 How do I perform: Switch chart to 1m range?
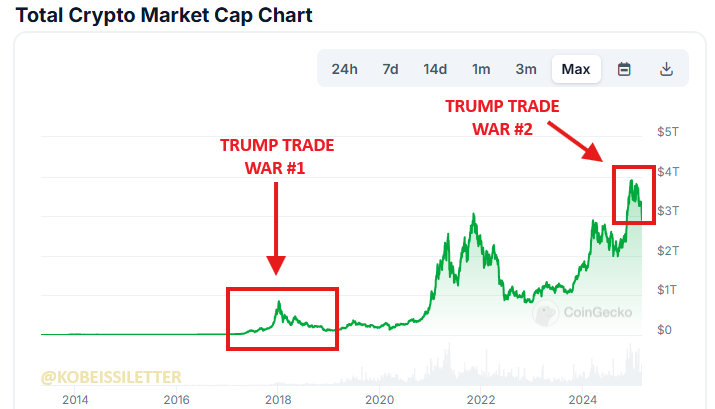tap(481, 69)
